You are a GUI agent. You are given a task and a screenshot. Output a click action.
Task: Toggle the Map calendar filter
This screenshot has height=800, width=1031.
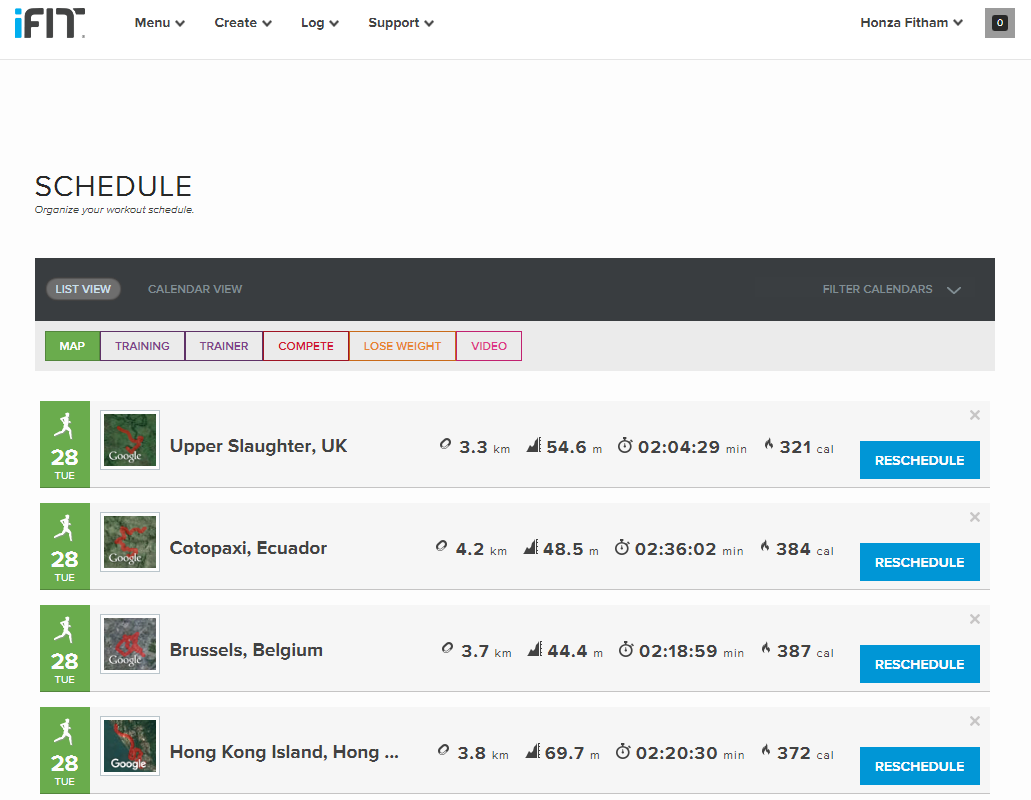tap(72, 346)
